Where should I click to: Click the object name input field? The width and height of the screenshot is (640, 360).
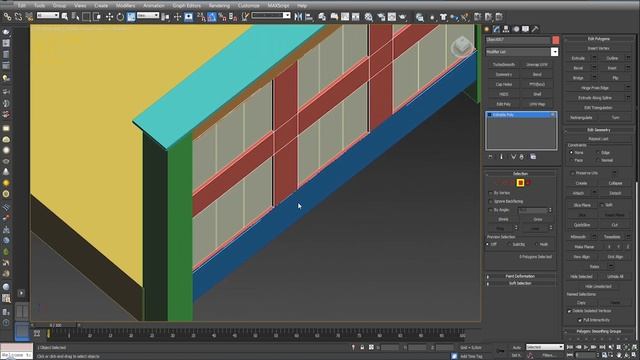[518, 40]
